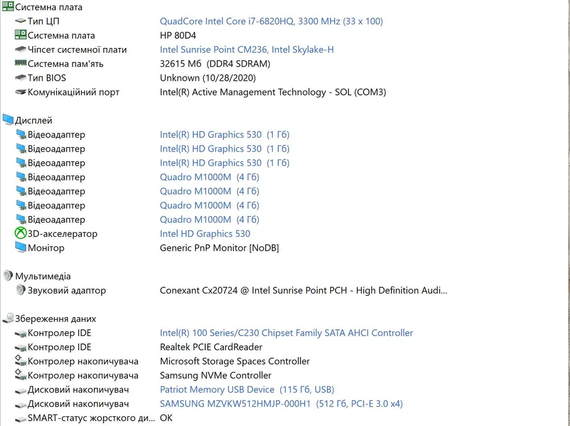The image size is (570, 426).
Task: Open the Patriot Memory USB Device link
Action: coord(247,389)
